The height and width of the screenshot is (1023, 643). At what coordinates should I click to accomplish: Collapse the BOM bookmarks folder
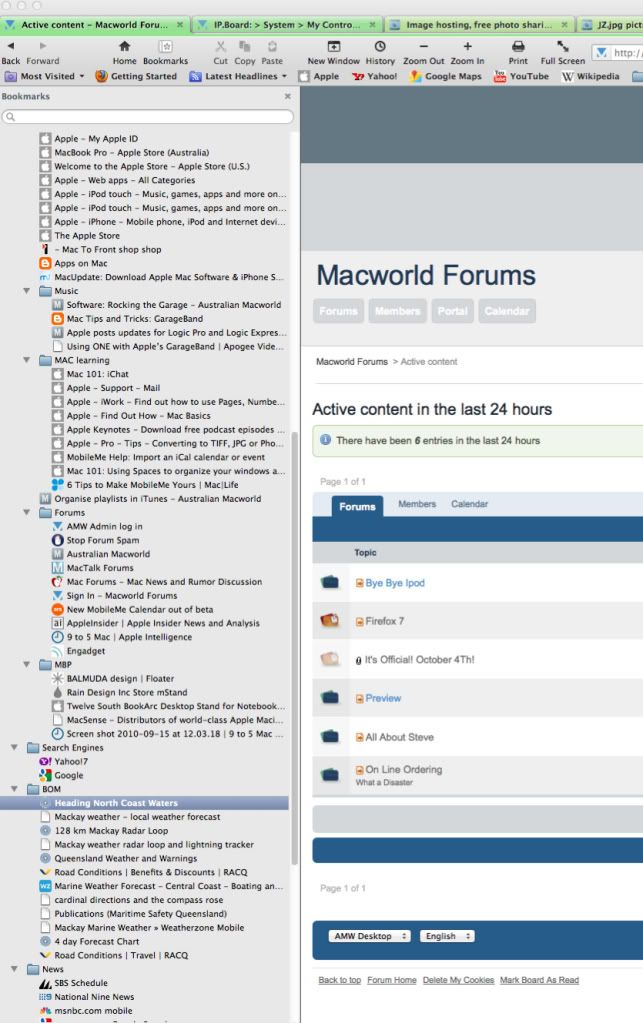click(14, 789)
